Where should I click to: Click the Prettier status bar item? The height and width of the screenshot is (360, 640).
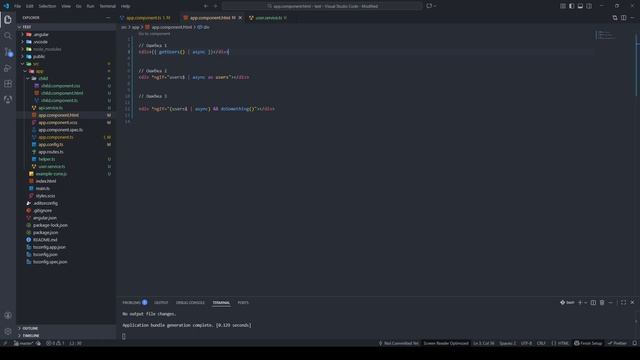(x=617, y=343)
